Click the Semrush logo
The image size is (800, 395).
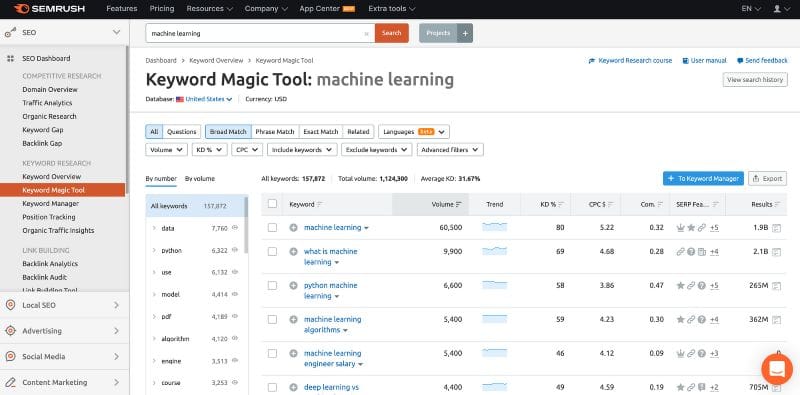pyautogui.click(x=49, y=9)
